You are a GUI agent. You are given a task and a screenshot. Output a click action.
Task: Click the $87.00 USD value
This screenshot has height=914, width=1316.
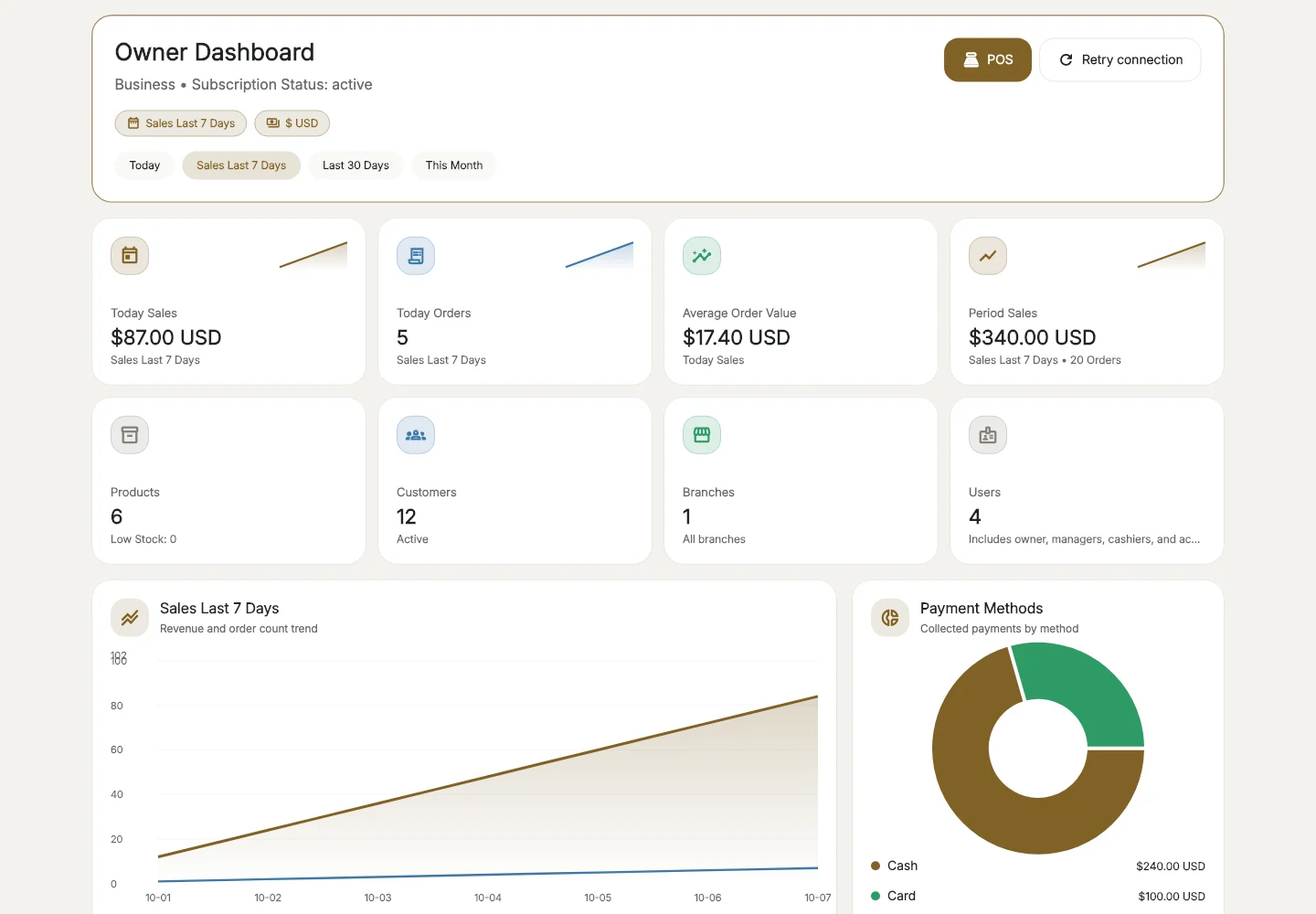tap(166, 337)
